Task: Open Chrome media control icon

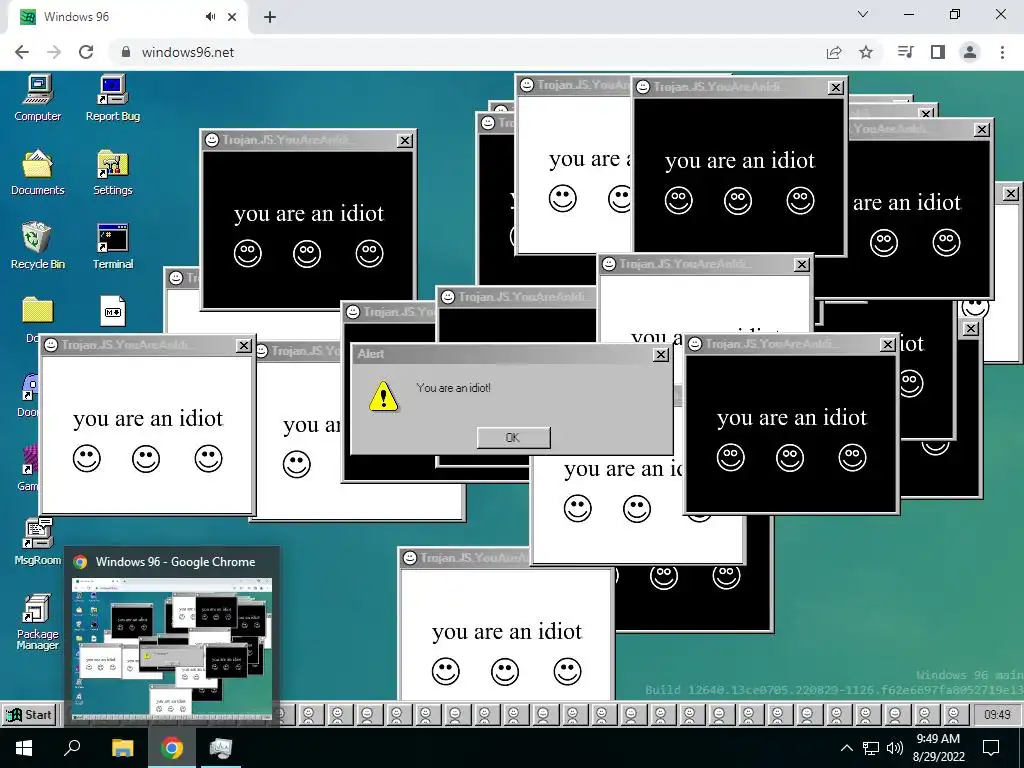Action: pos(905,52)
